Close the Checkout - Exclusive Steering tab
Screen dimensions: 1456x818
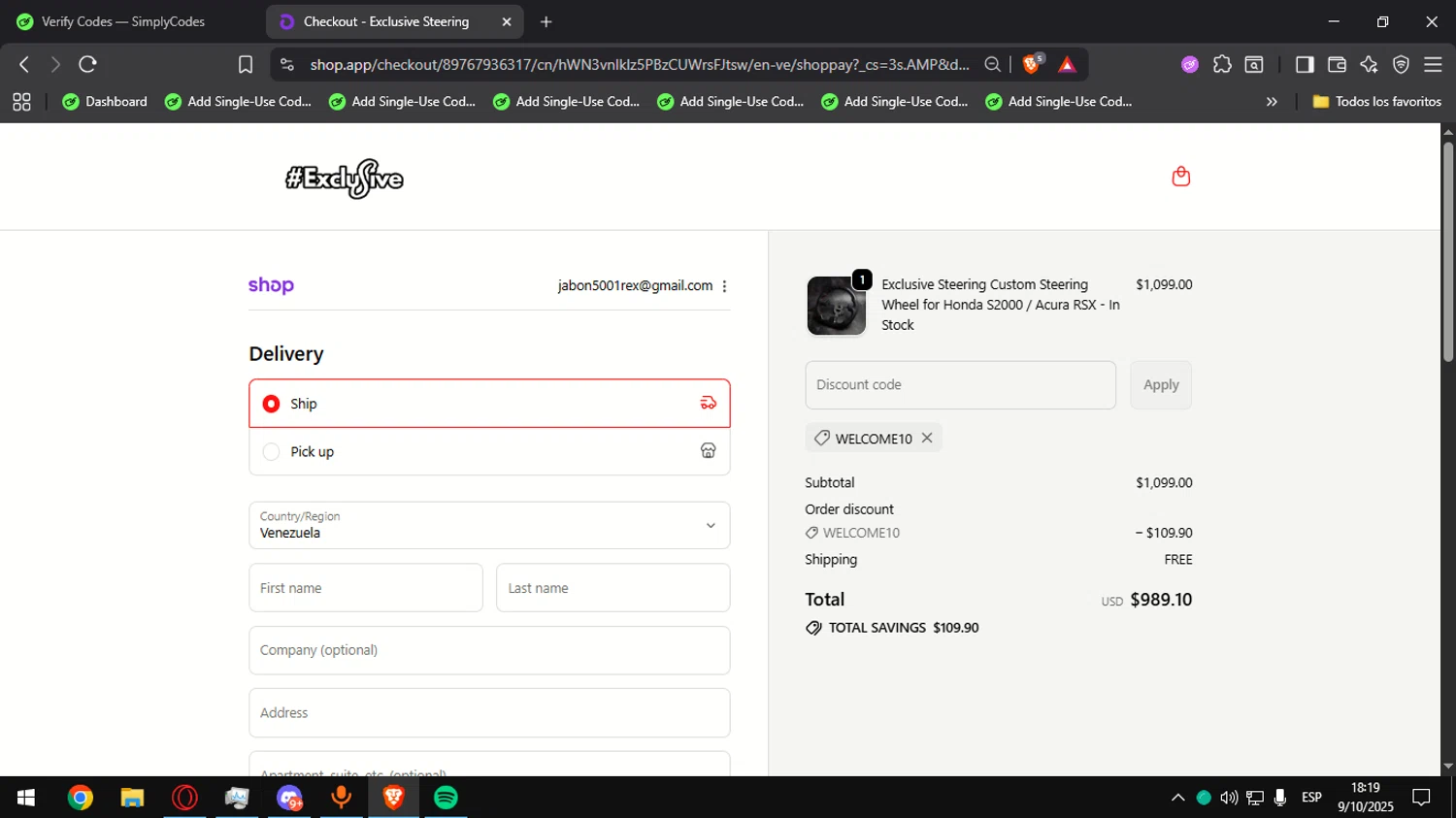click(506, 21)
